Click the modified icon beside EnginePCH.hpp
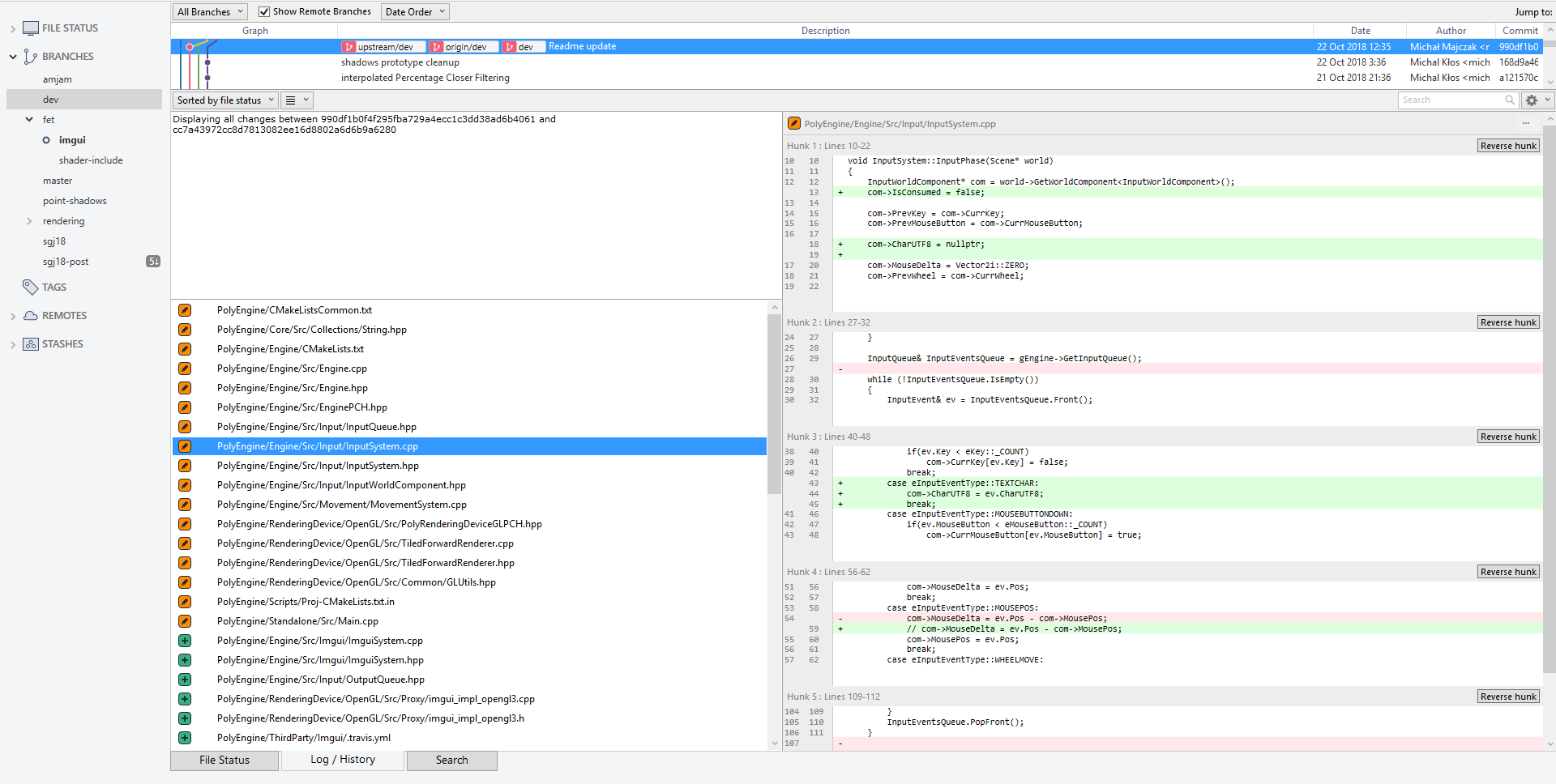Viewport: 1556px width, 784px height. (185, 407)
